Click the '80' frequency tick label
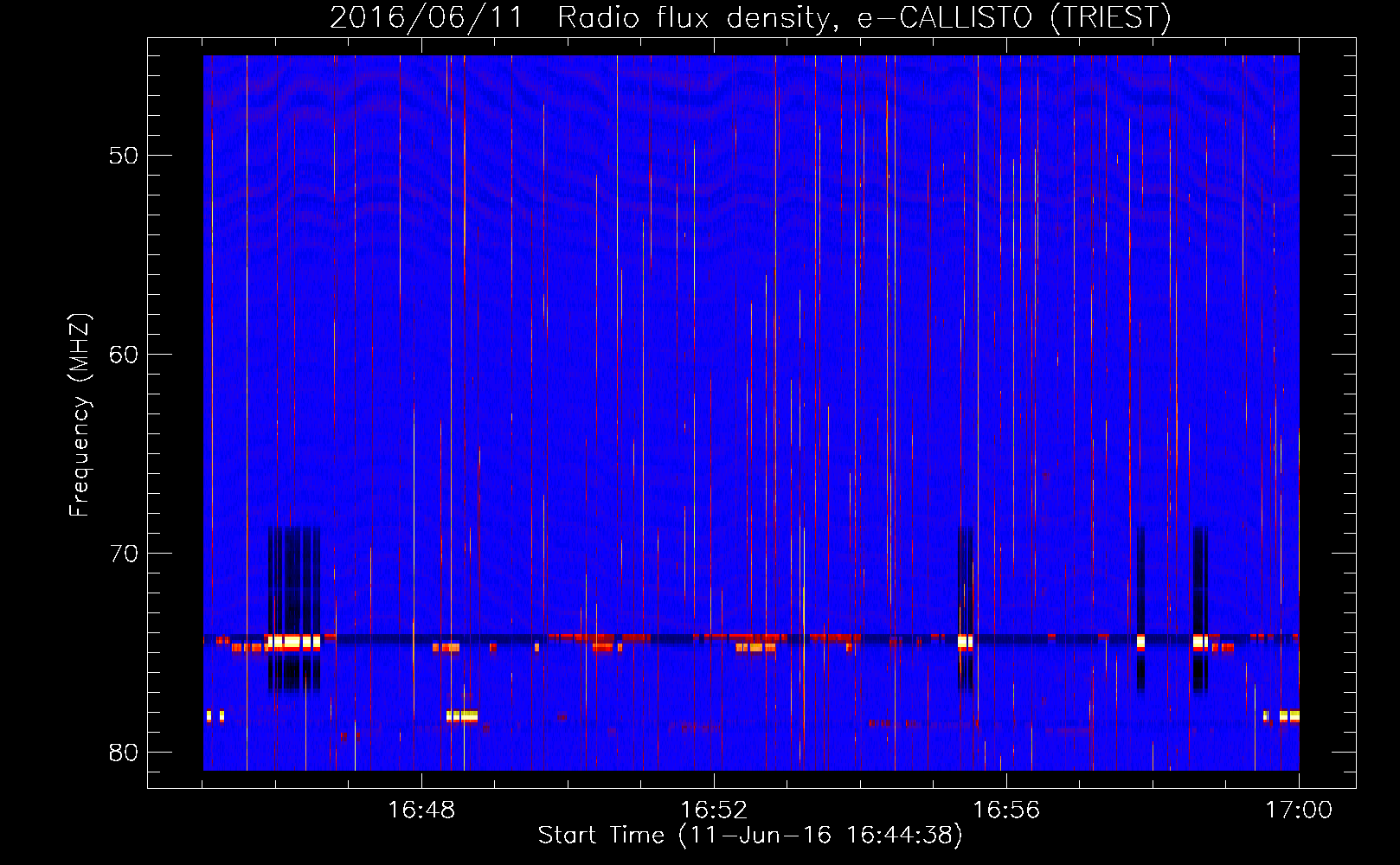The height and width of the screenshot is (865, 1400). click(124, 753)
